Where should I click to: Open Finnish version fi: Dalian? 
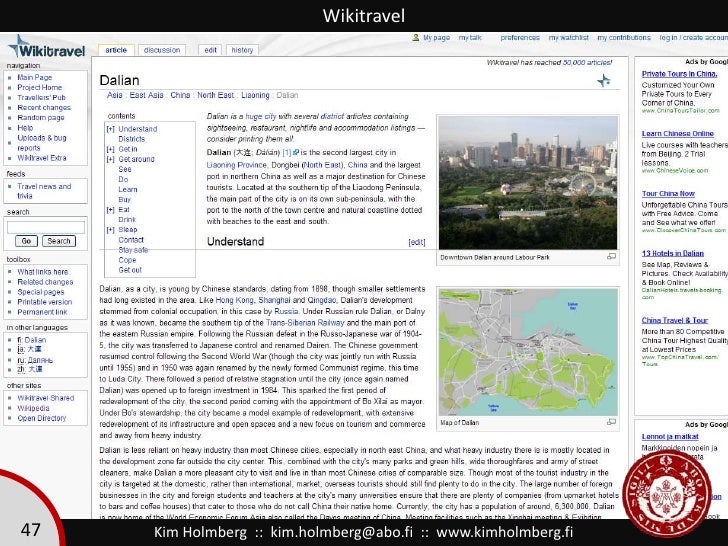click(x=32, y=340)
